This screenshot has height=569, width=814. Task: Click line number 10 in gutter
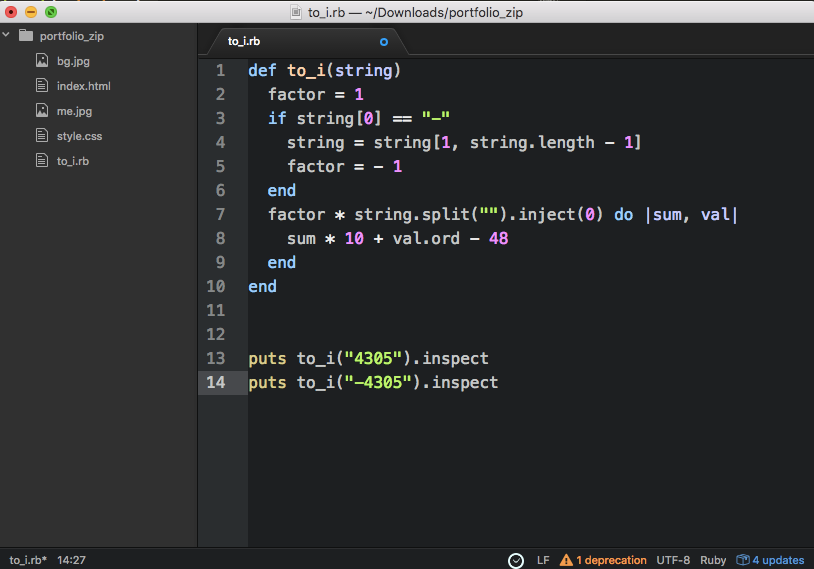(216, 287)
